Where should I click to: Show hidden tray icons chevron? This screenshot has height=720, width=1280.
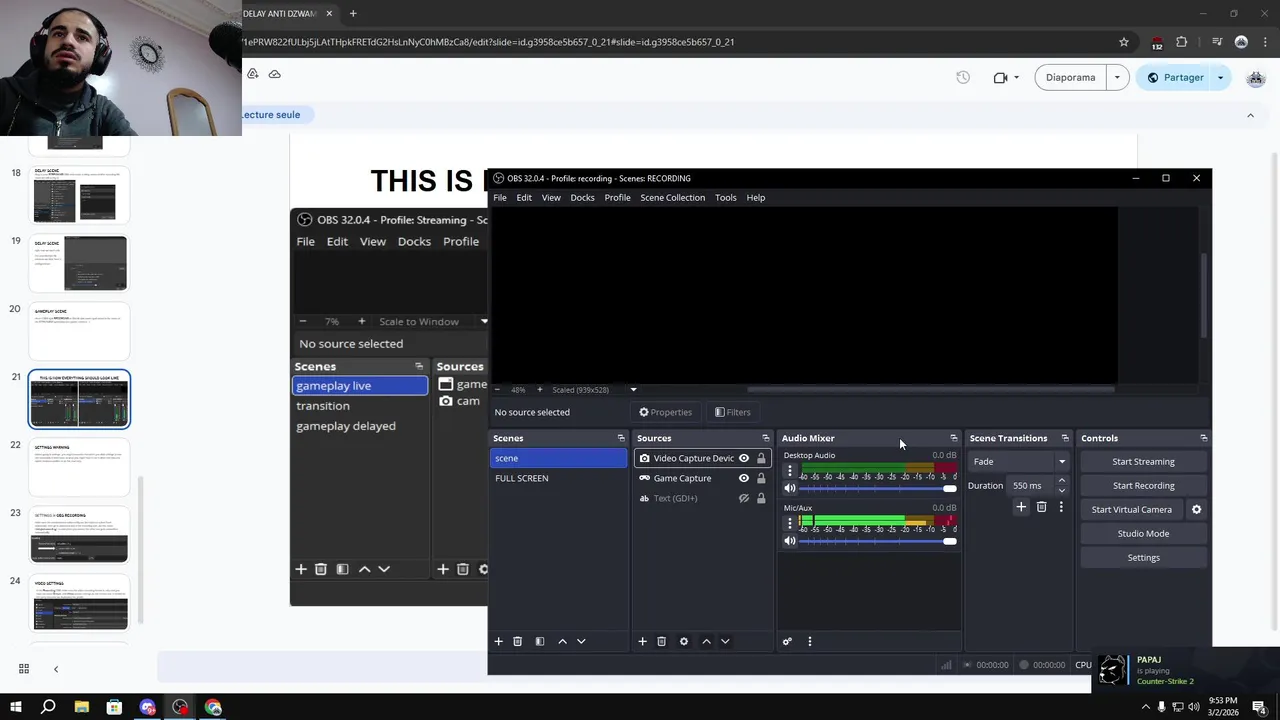tap(1145, 707)
